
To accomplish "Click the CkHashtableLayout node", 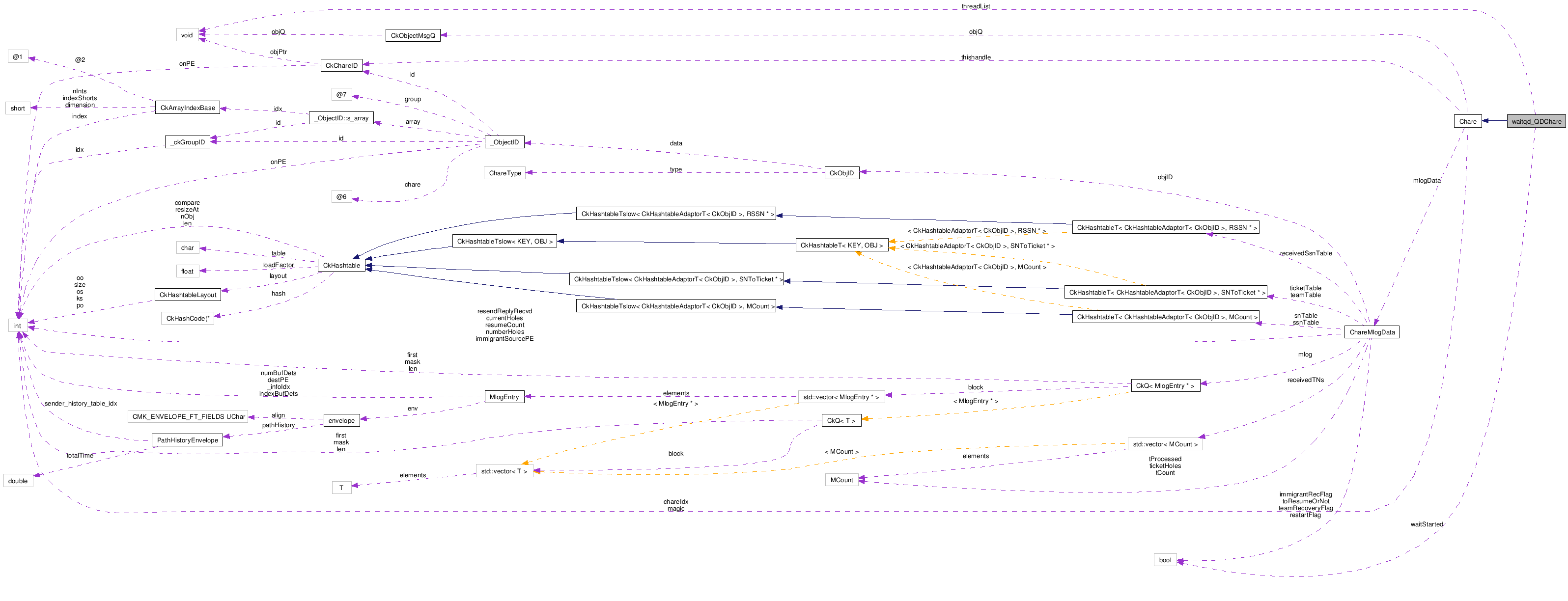I will click(188, 295).
